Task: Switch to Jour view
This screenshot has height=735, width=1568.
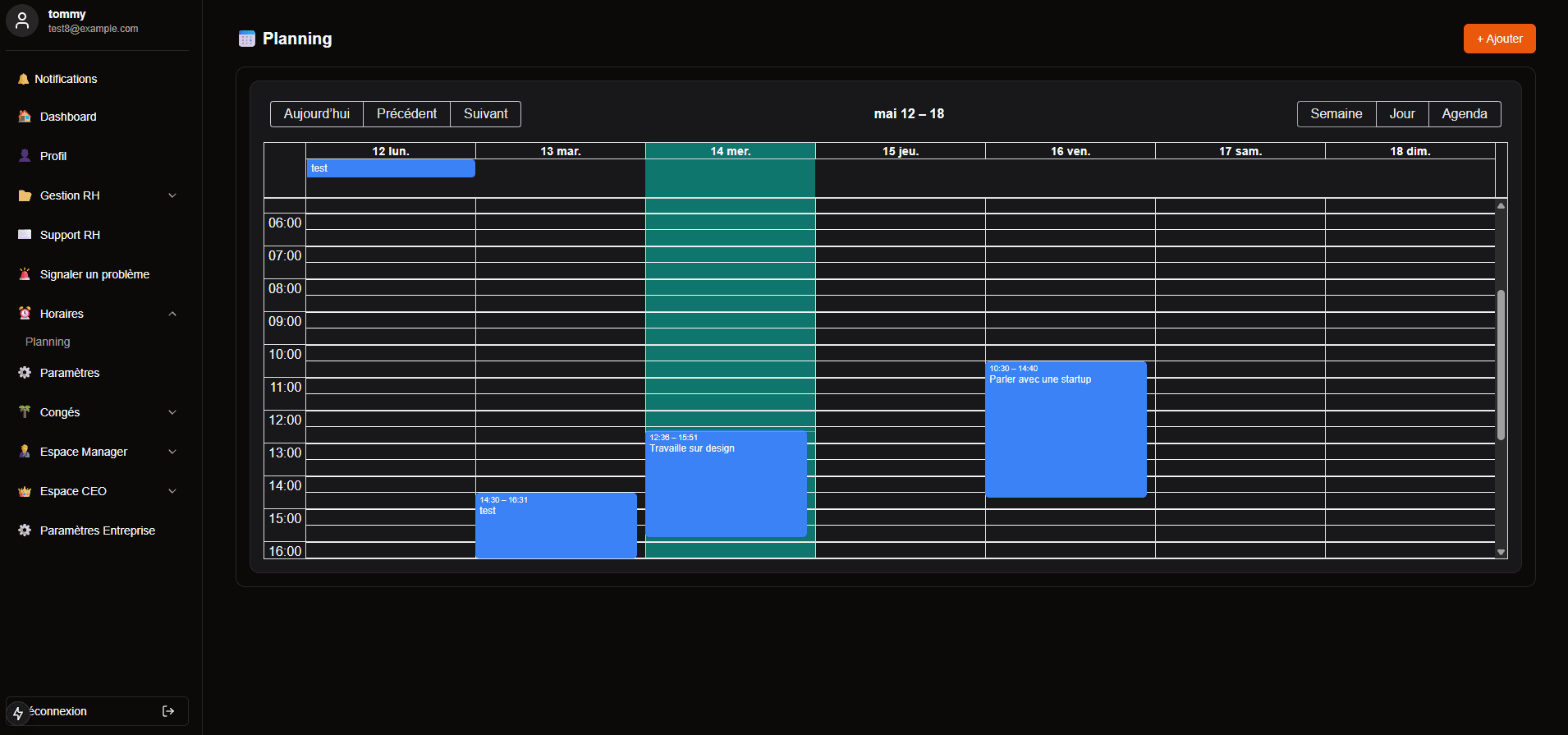Action: [1402, 114]
